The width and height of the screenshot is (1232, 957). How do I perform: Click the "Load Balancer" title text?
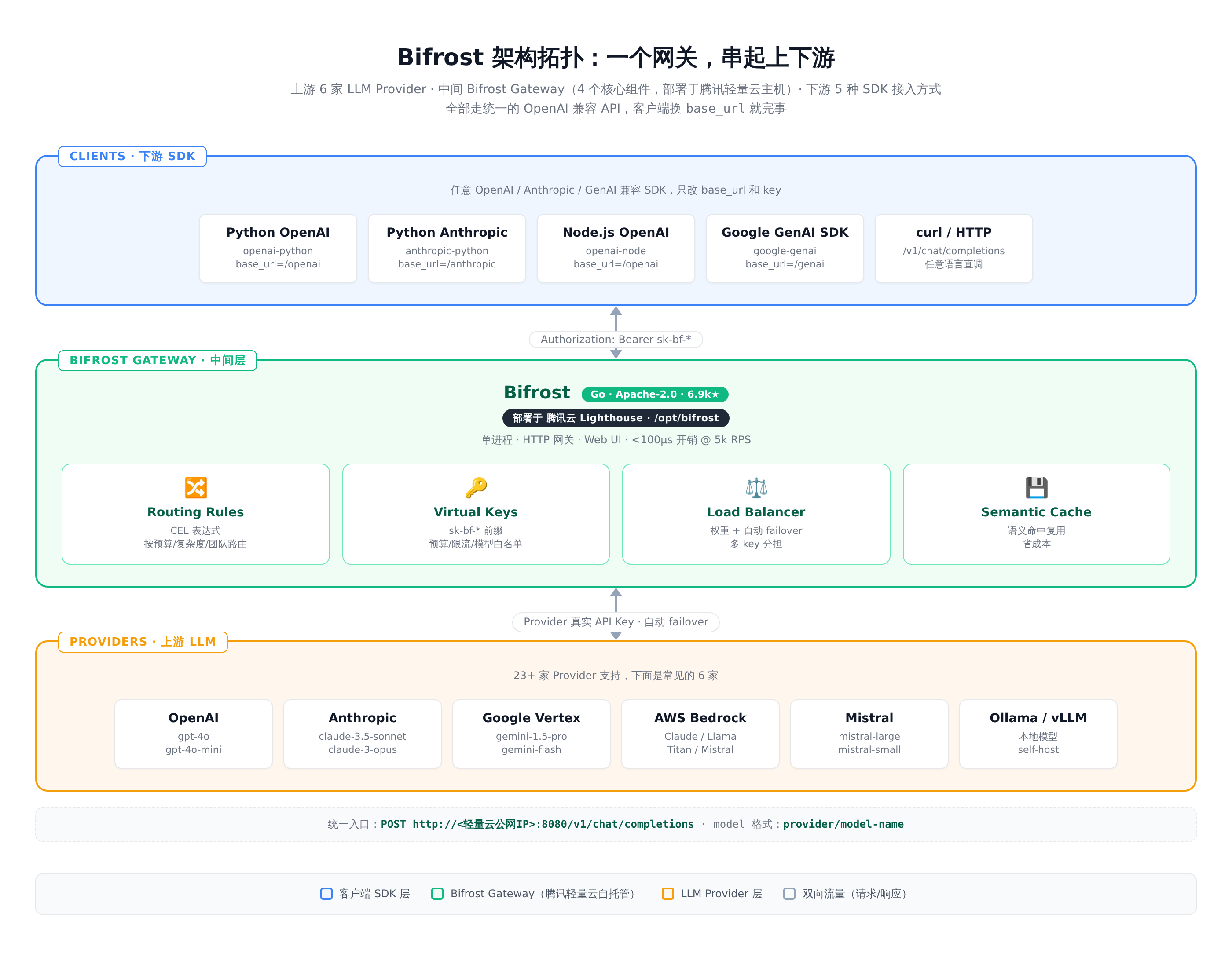click(x=756, y=512)
